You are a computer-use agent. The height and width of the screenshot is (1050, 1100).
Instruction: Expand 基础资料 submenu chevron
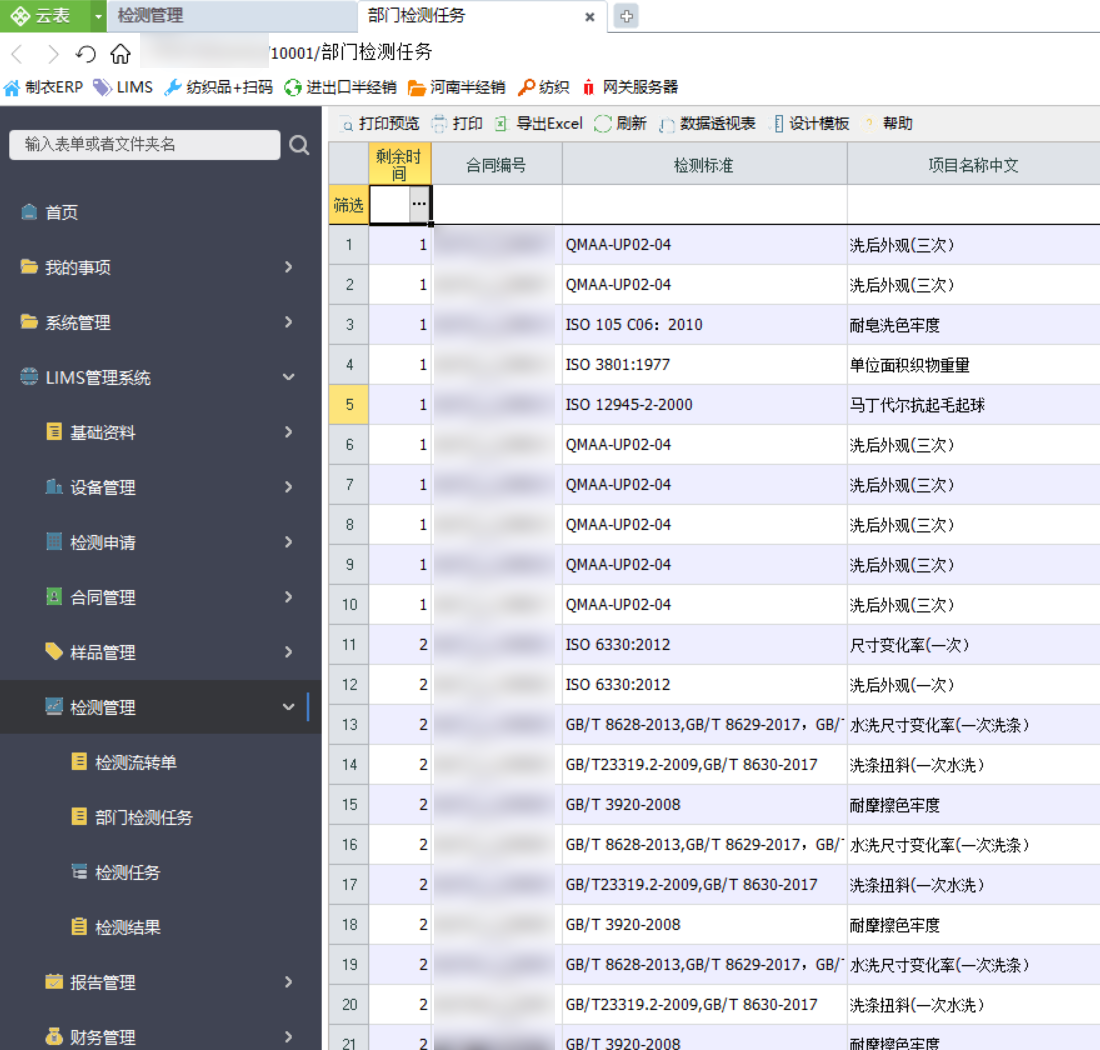coord(288,432)
